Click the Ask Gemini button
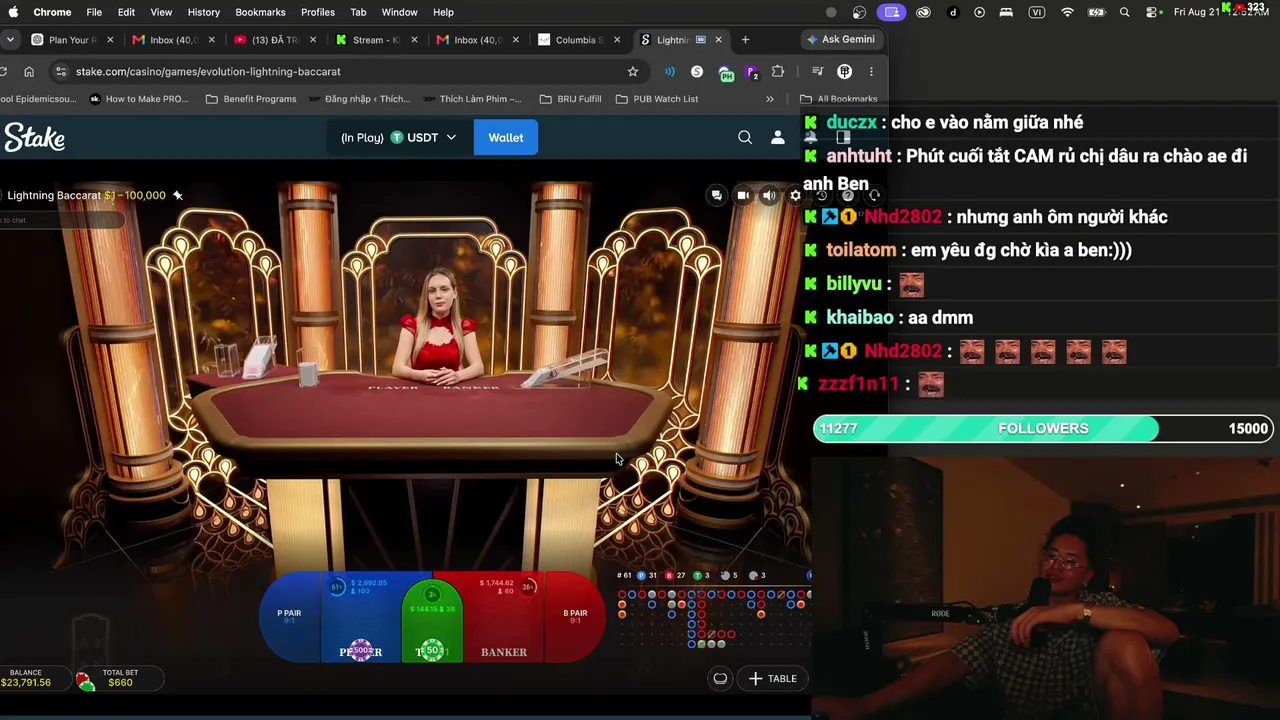Image resolution: width=1280 pixels, height=720 pixels. tap(840, 39)
